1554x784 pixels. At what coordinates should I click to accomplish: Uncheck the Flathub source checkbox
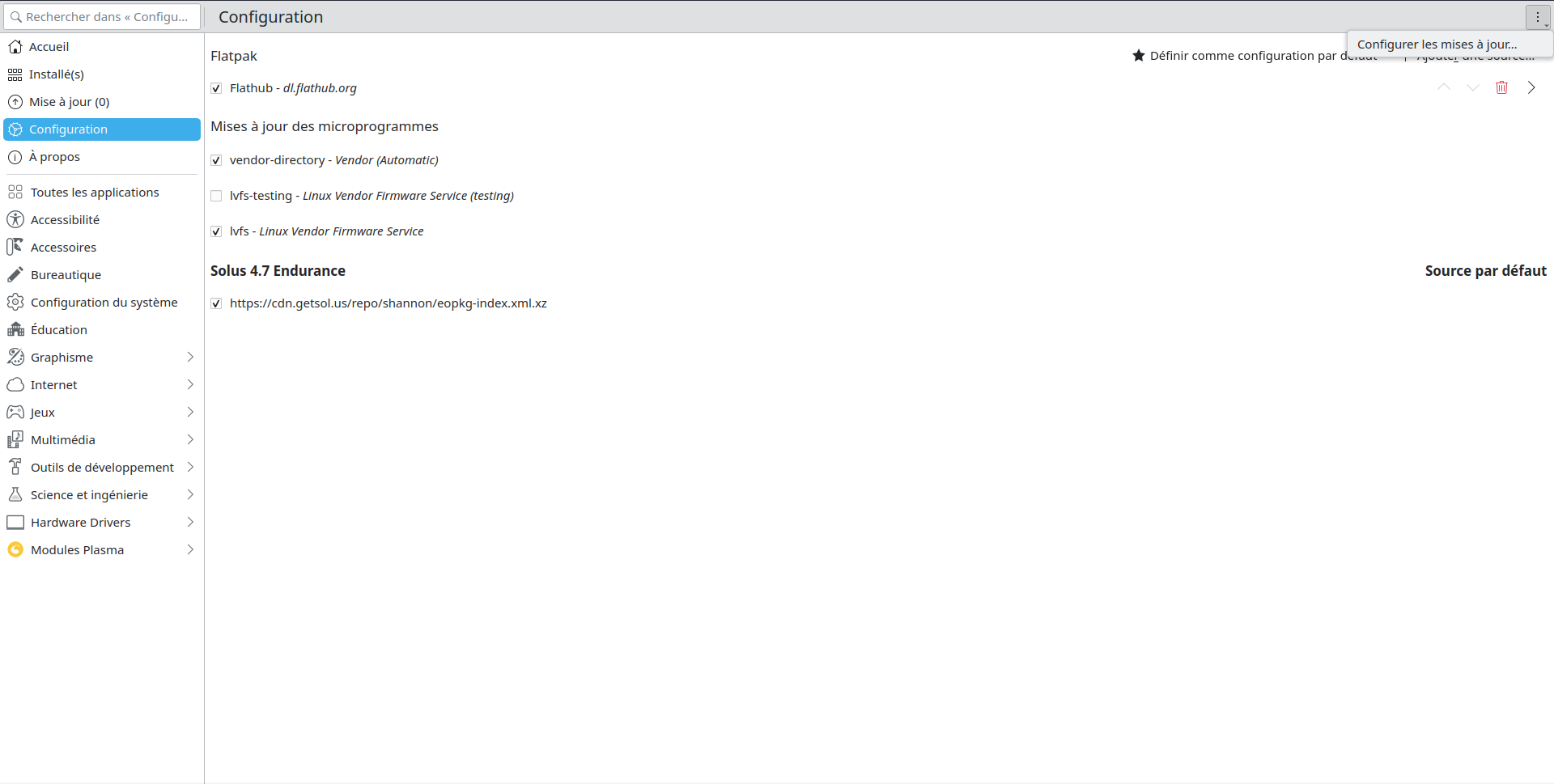coord(216,88)
